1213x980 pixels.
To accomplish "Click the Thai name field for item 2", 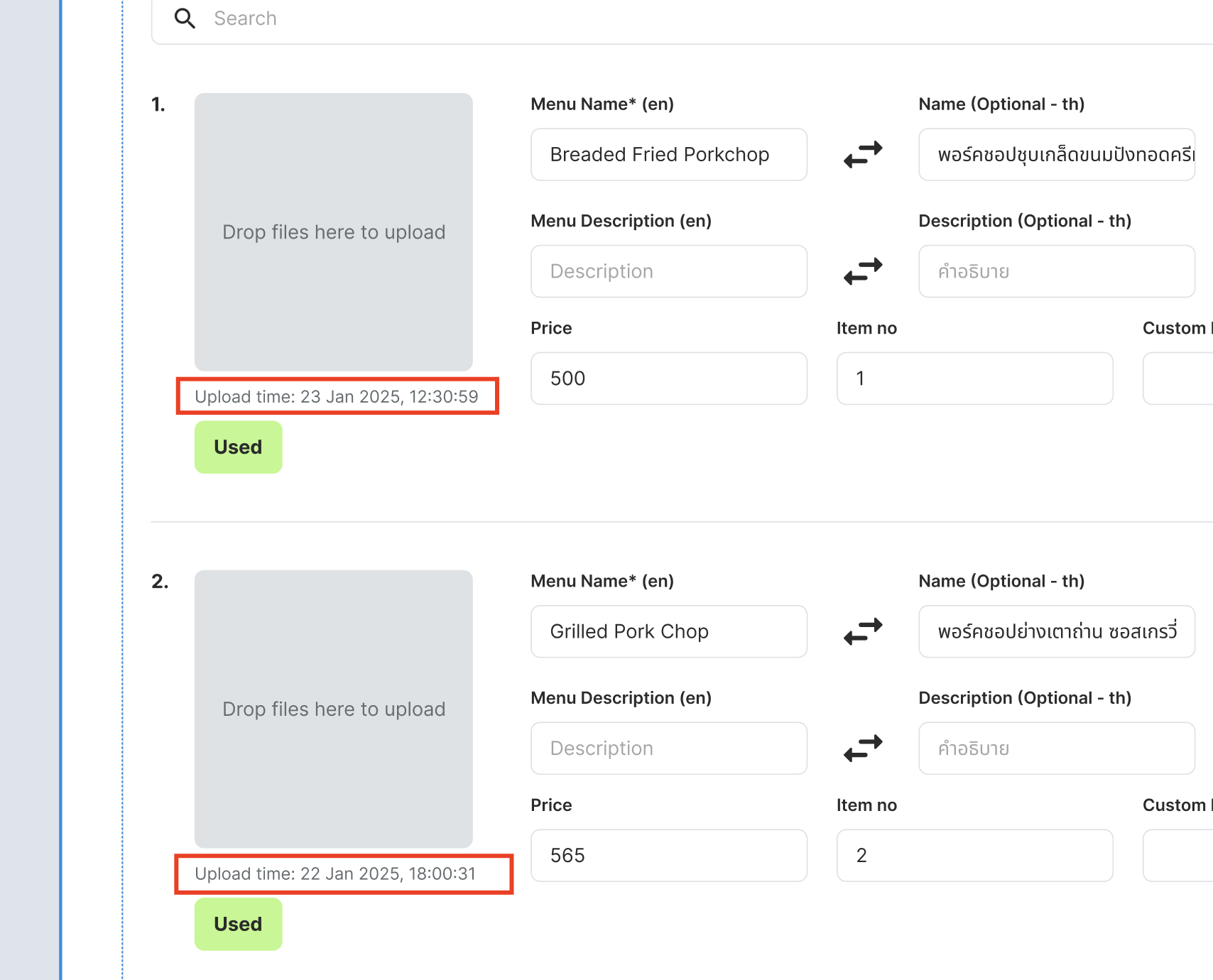I will point(1056,632).
